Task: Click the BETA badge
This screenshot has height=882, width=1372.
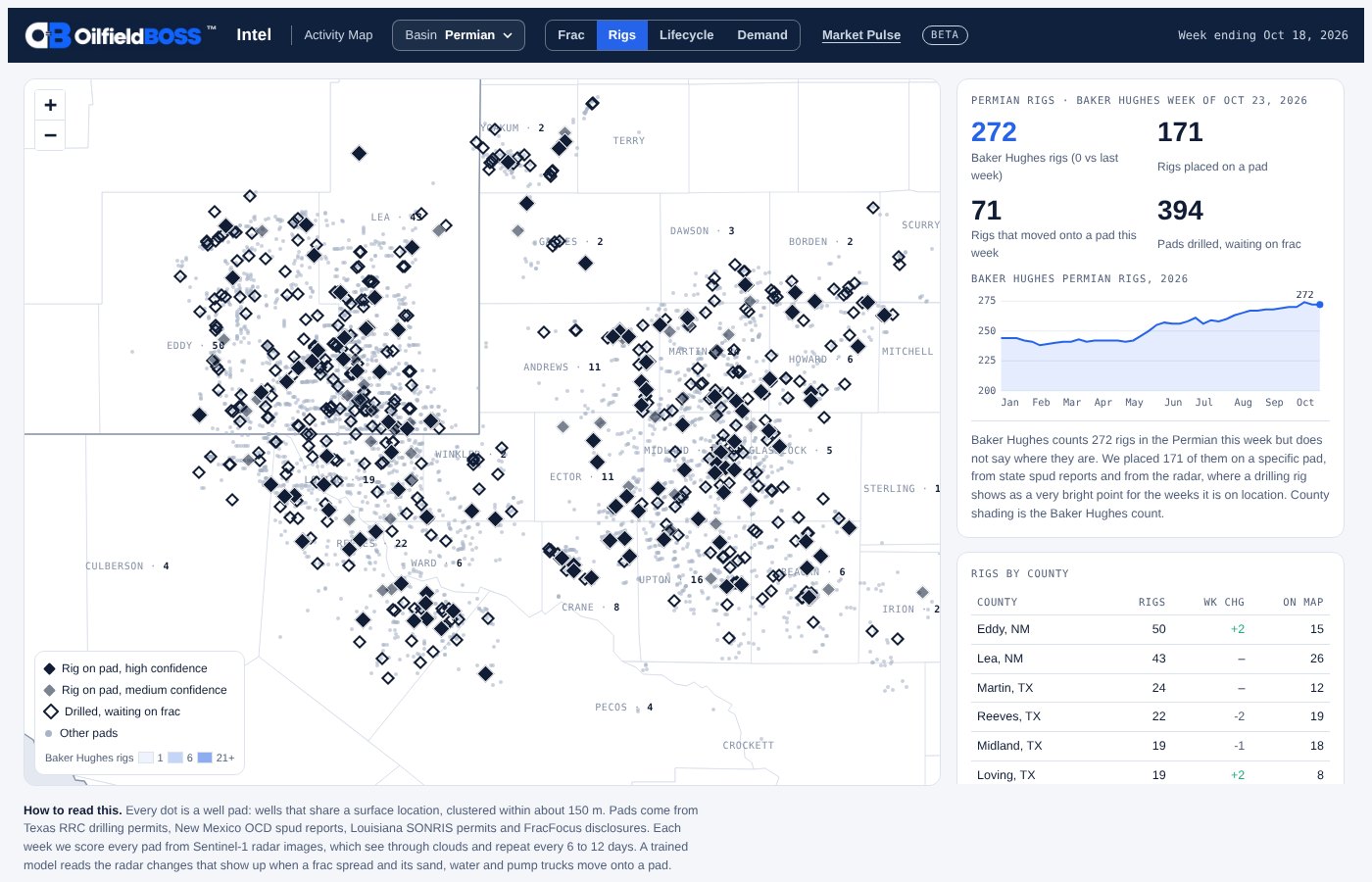Action: point(945,35)
